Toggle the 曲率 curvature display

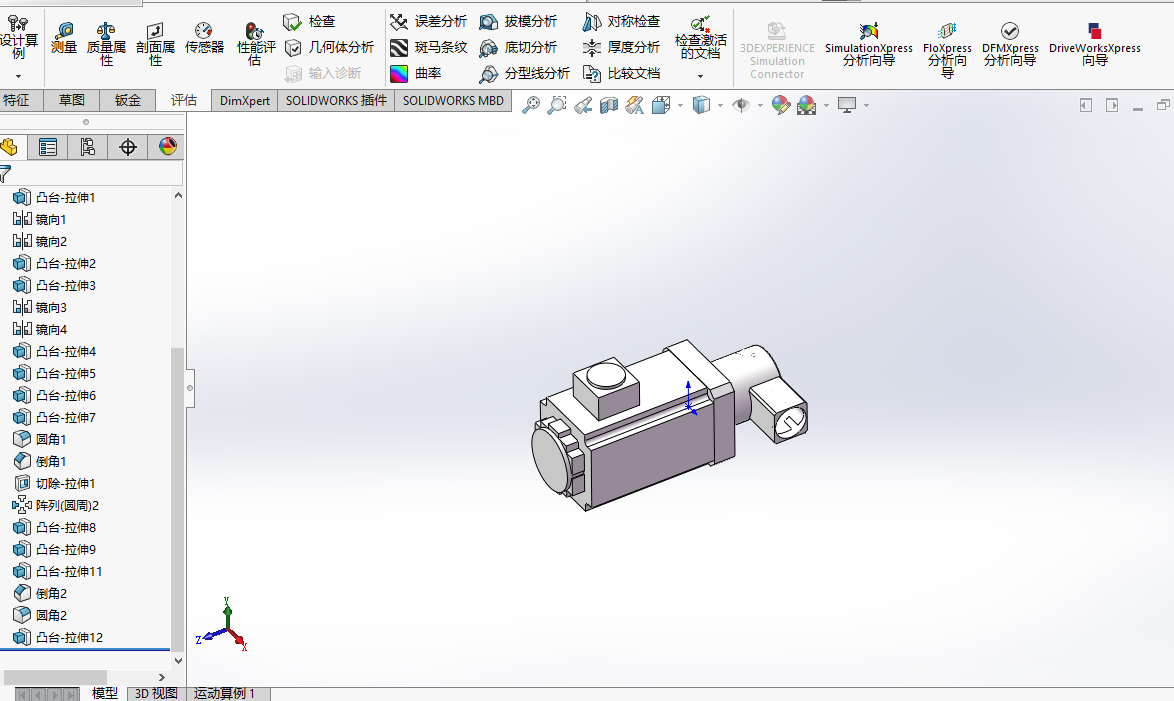417,73
